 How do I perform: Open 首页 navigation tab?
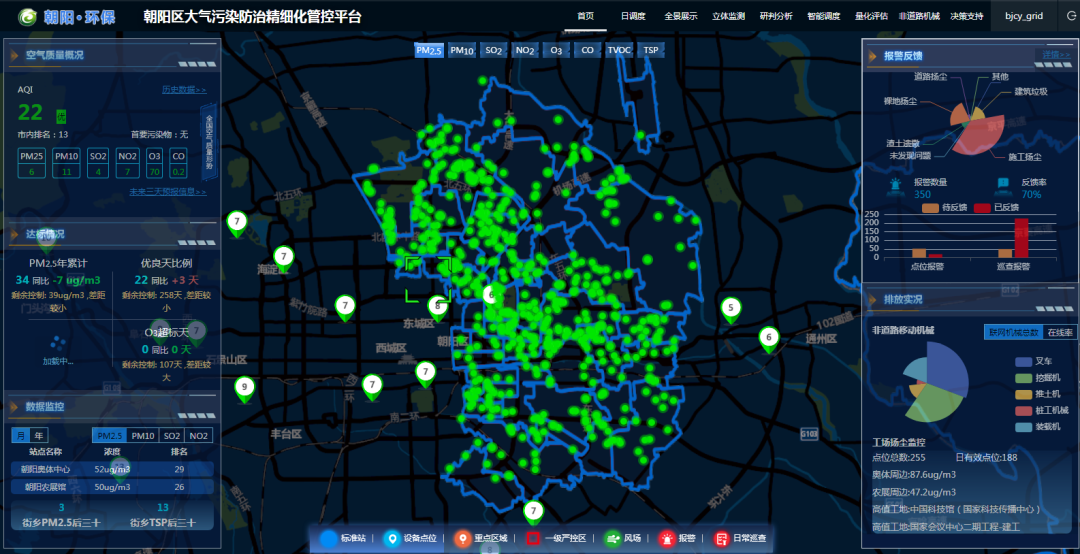pos(585,16)
